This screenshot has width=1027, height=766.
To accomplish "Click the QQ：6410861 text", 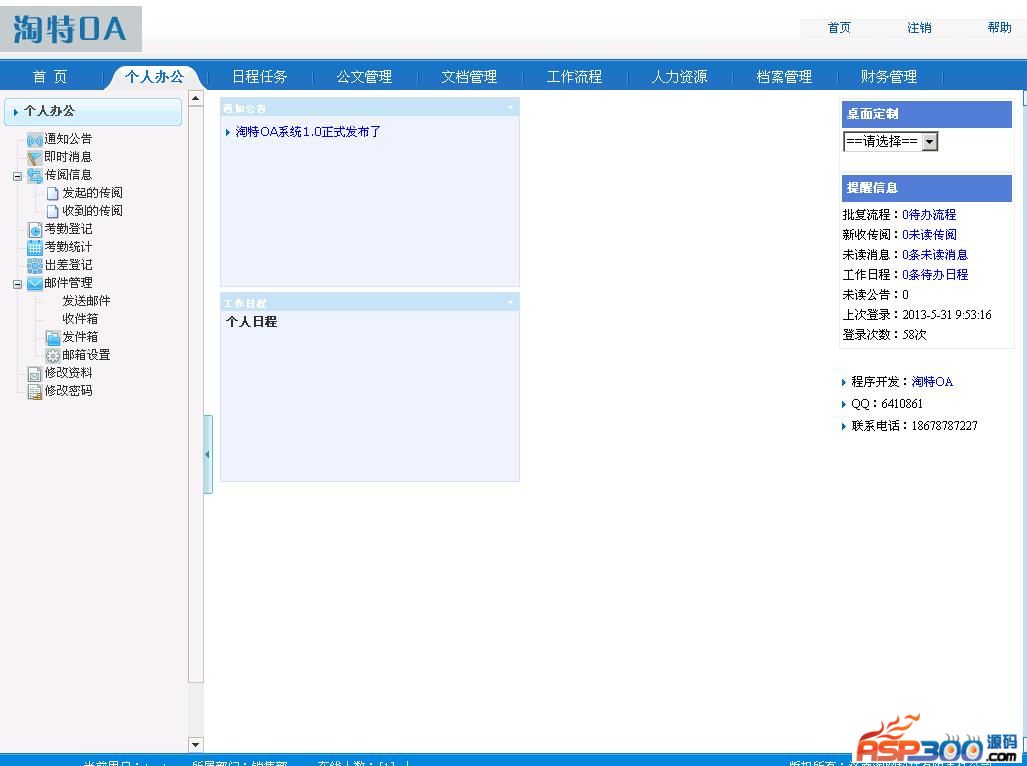I will tap(887, 404).
